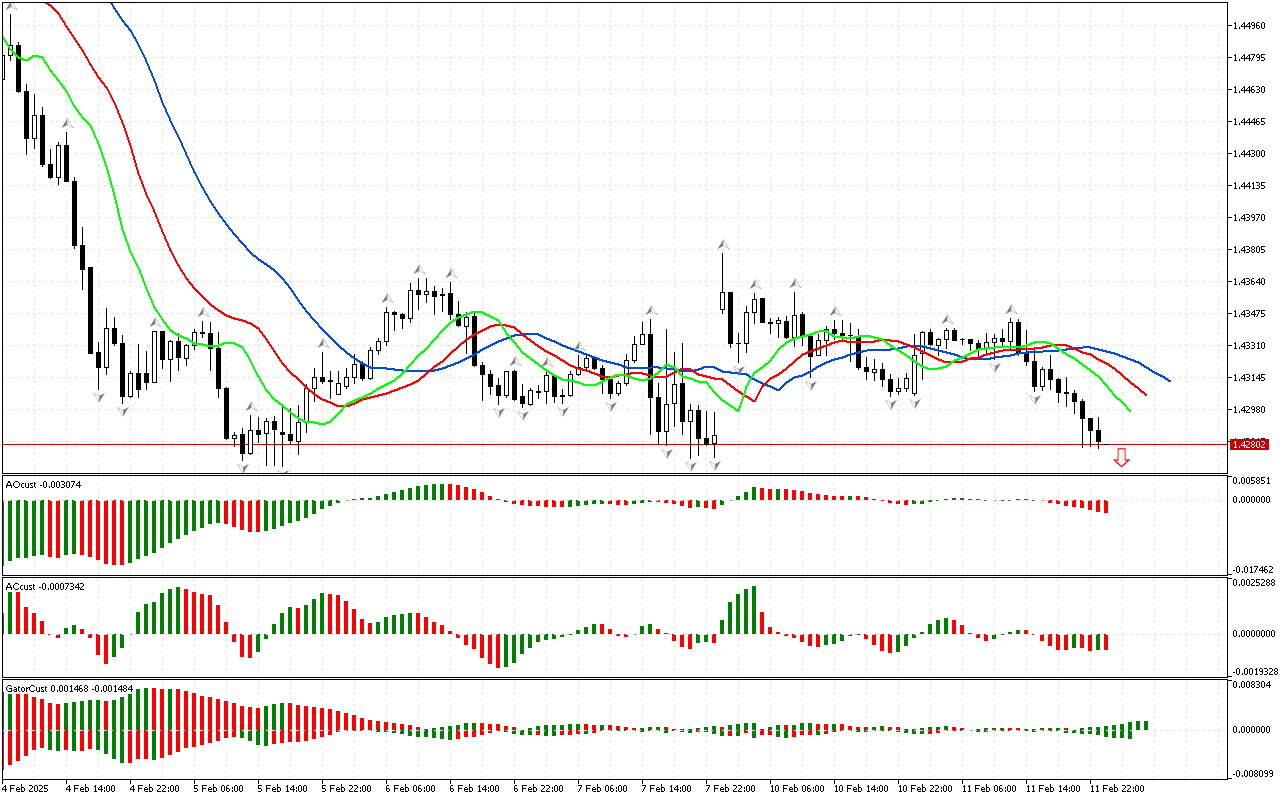Click the -0.008099 value on the GatorCust scale

pos(1254,773)
